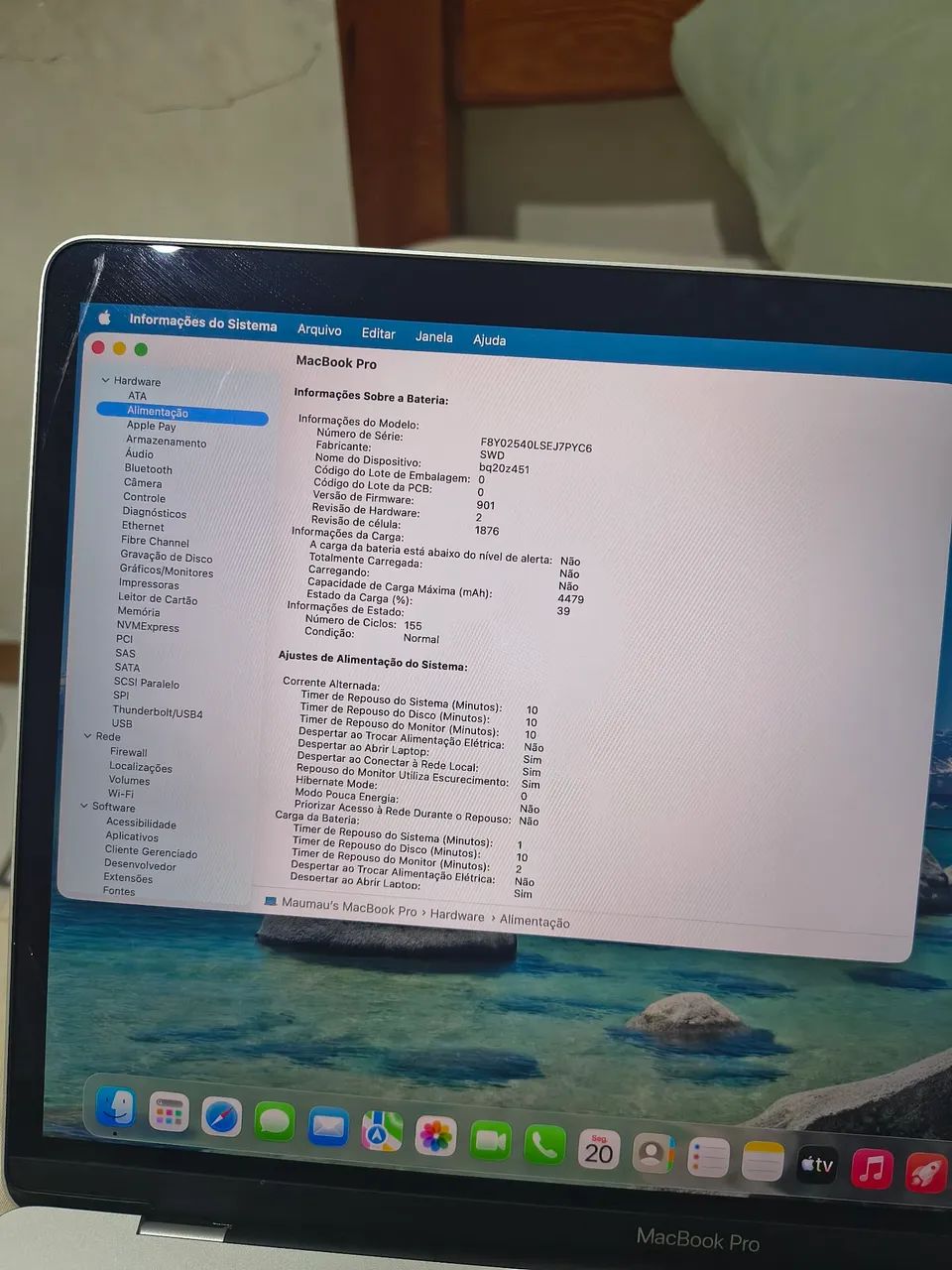This screenshot has width=952, height=1270.
Task: Select Bluetooth in the sidebar
Action: pyautogui.click(x=148, y=469)
